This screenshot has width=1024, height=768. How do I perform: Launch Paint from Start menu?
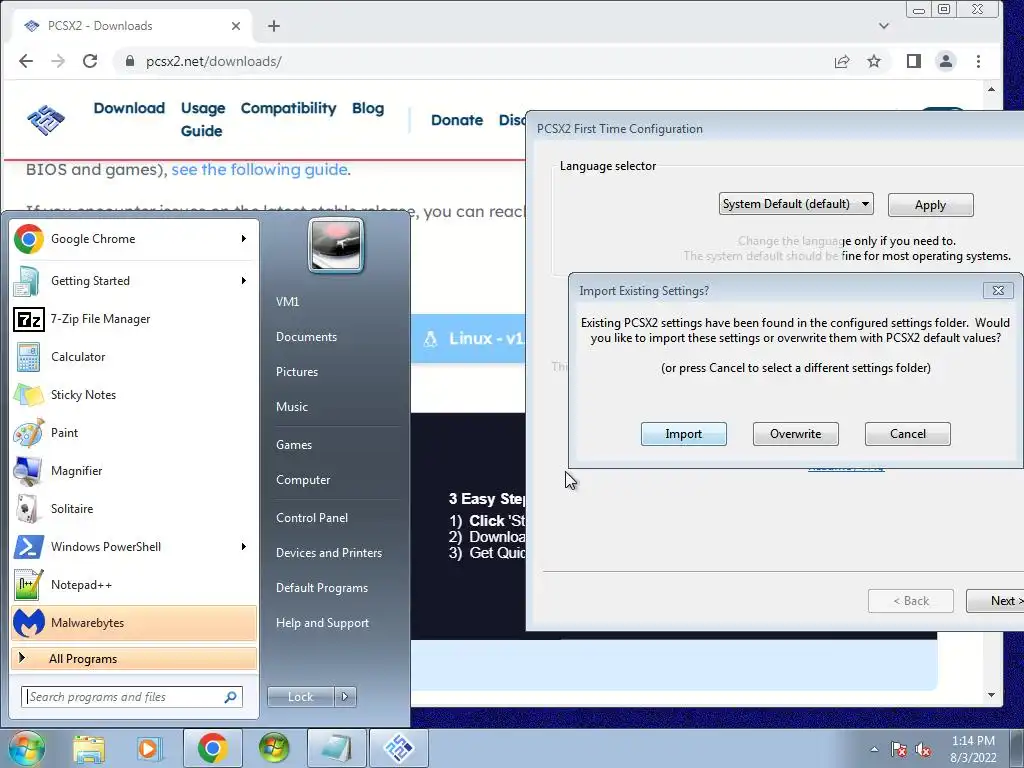[135, 432]
